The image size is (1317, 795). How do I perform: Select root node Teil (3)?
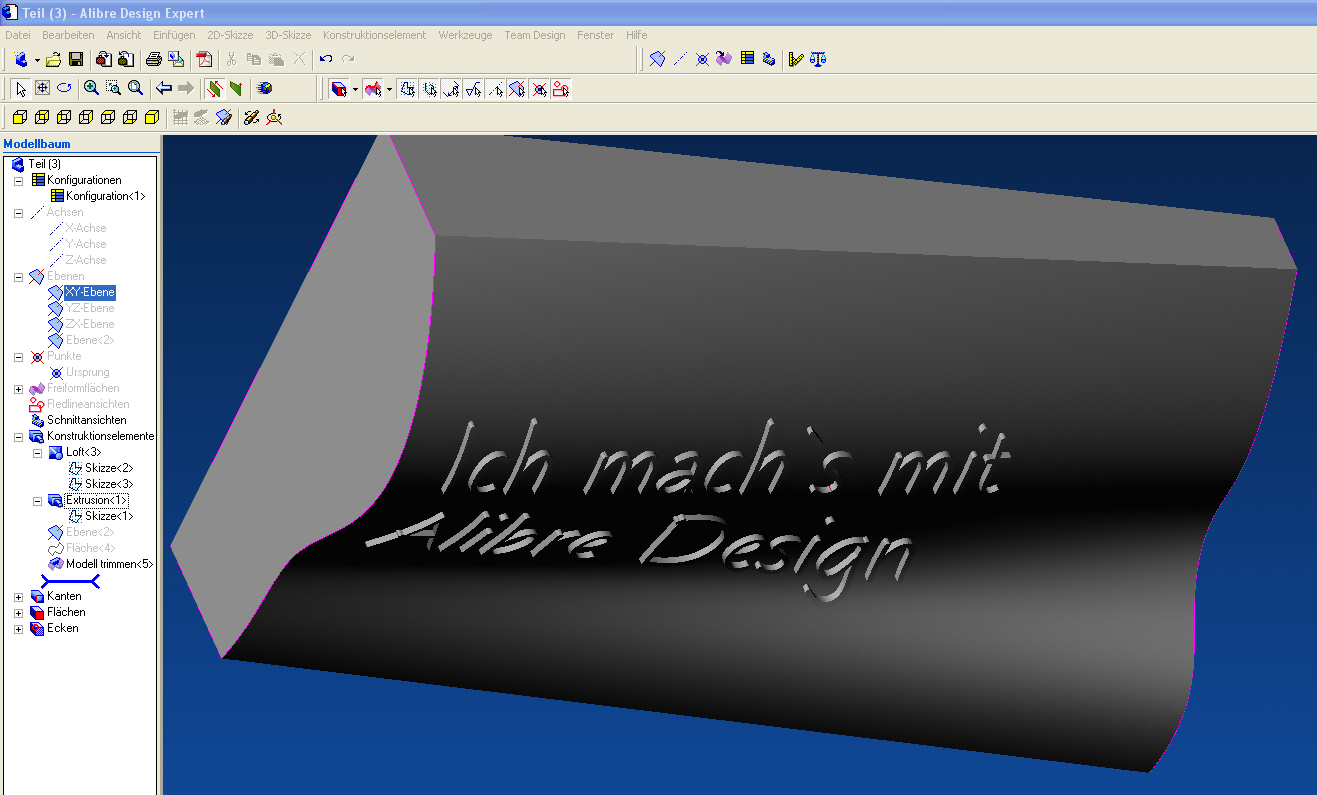coord(45,164)
